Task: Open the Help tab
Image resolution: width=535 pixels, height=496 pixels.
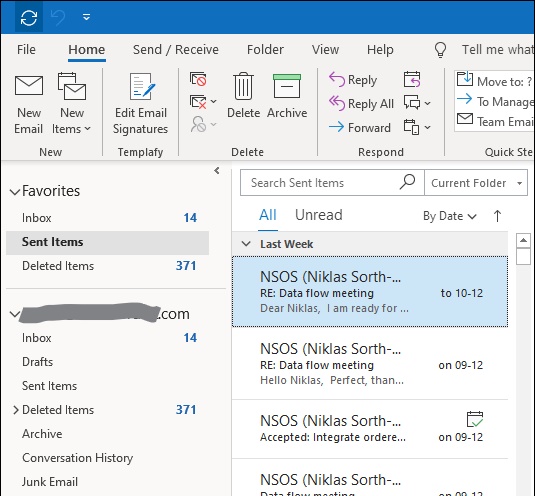Action: [380, 50]
